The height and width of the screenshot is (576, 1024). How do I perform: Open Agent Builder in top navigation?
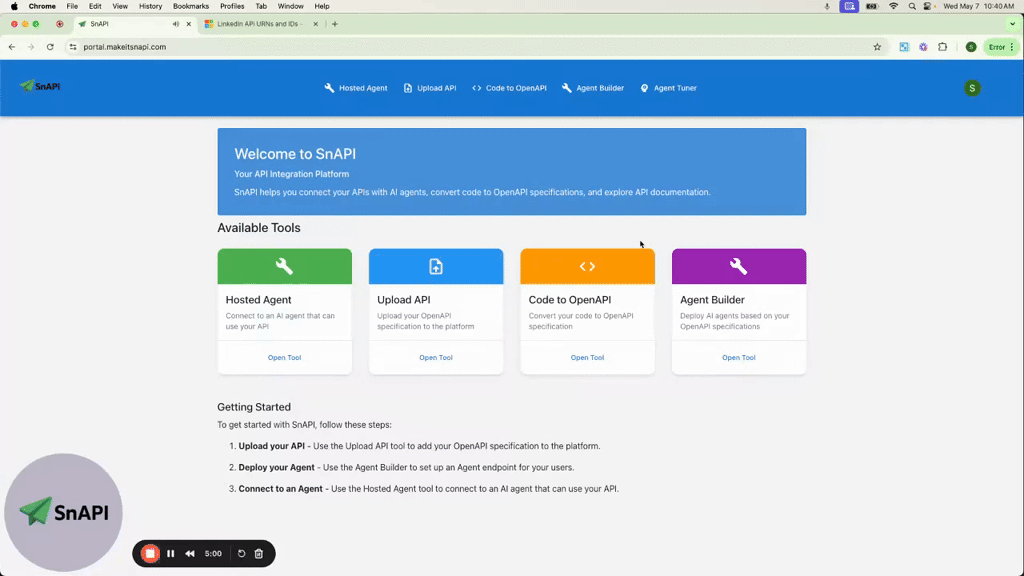[x=593, y=88]
